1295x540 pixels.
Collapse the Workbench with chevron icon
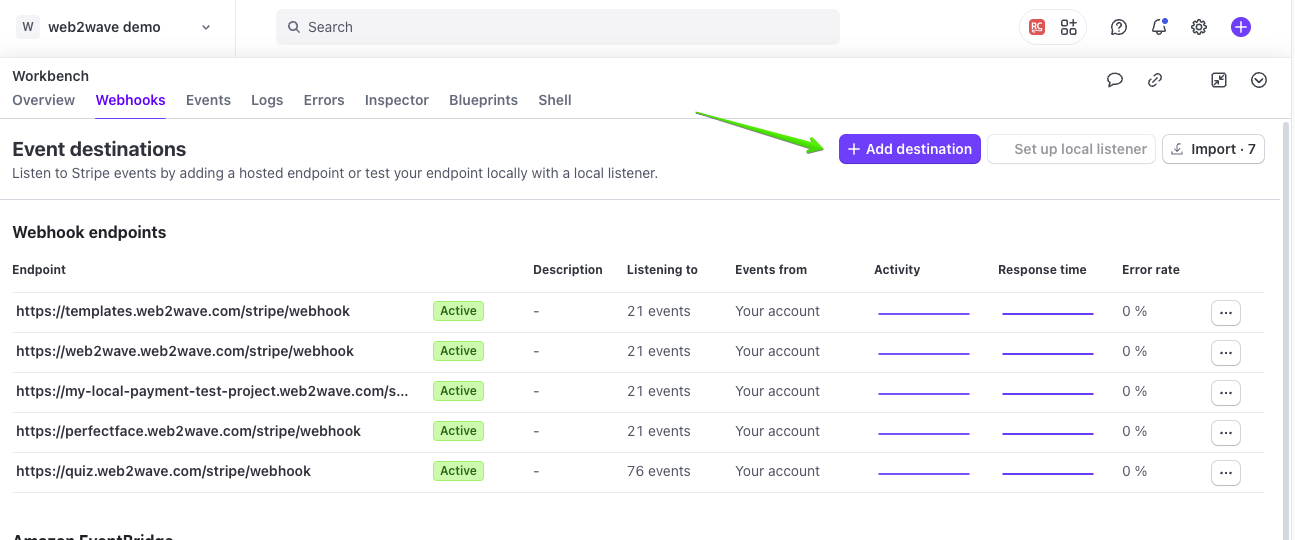coord(1259,80)
